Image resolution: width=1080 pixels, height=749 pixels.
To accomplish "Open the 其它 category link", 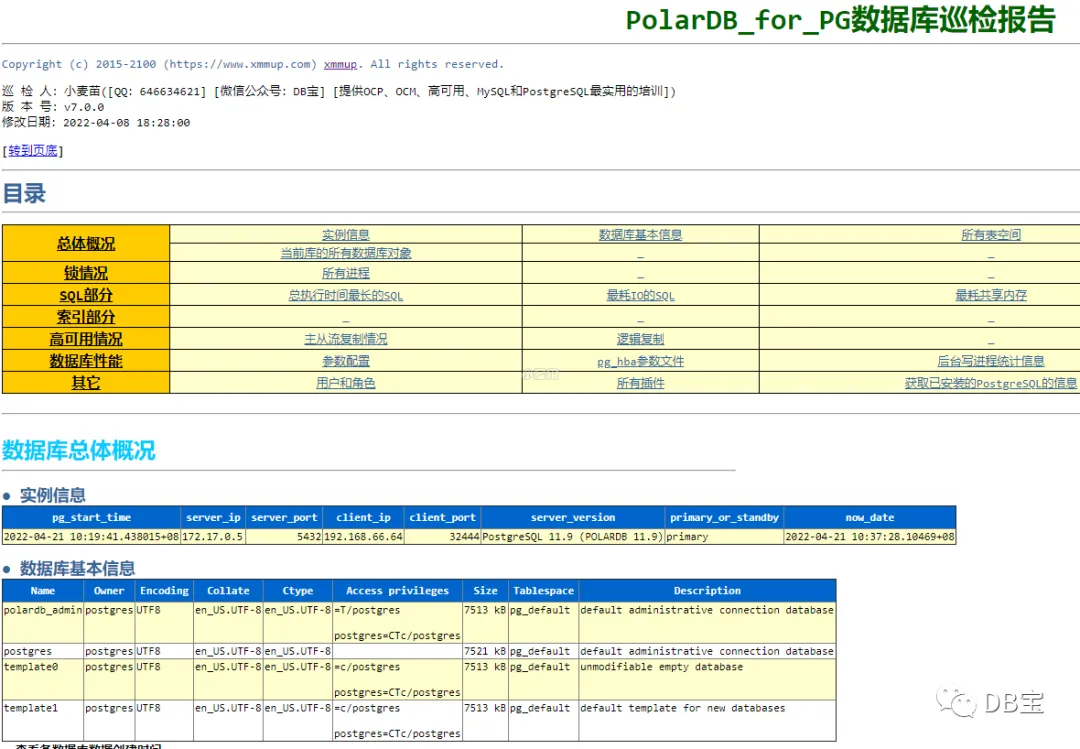I will [x=86, y=382].
